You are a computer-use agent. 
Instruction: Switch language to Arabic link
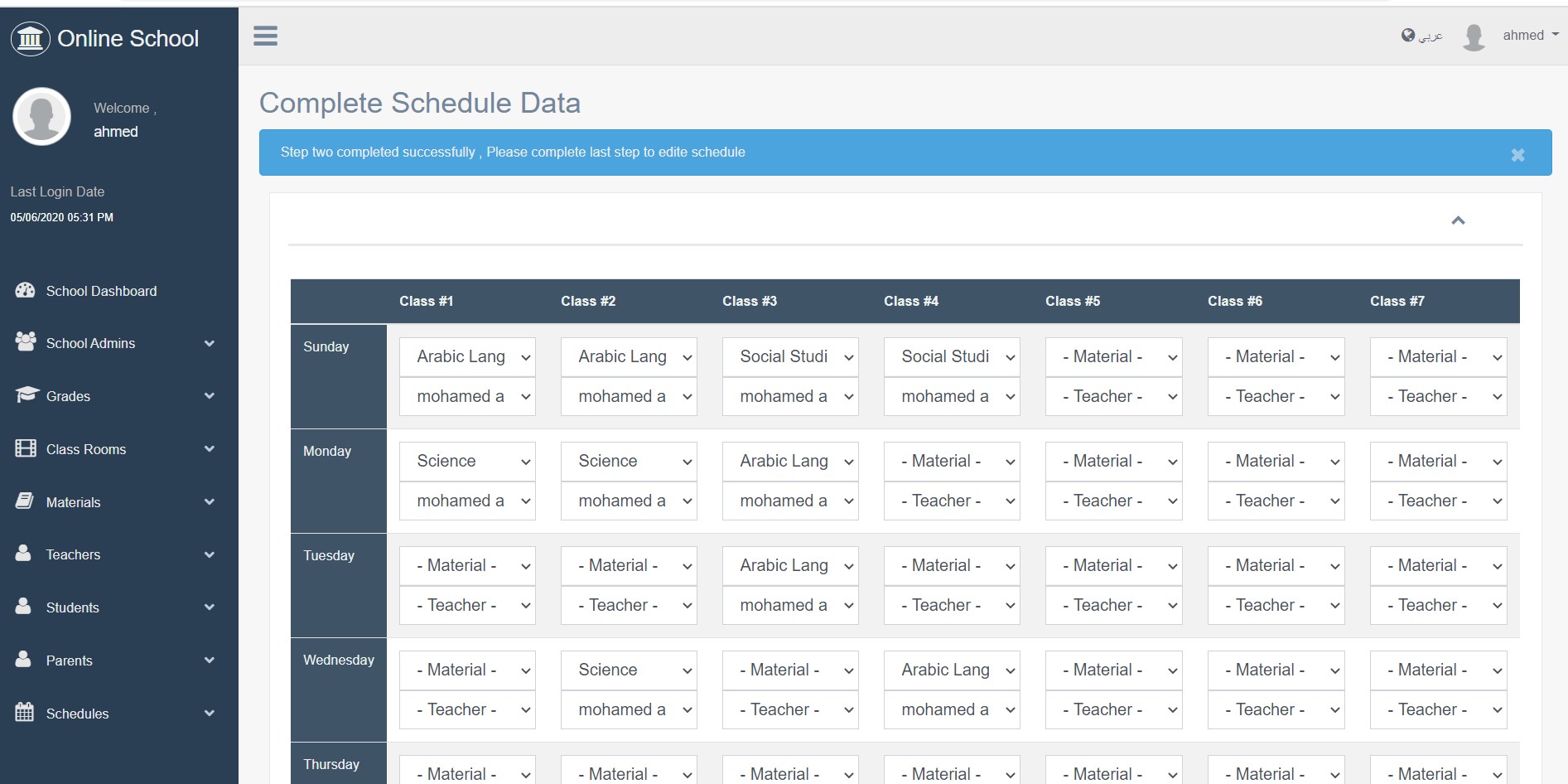tap(1430, 36)
